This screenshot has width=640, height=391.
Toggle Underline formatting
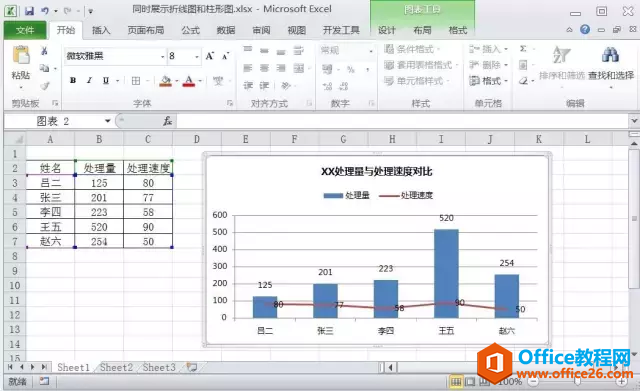106,80
